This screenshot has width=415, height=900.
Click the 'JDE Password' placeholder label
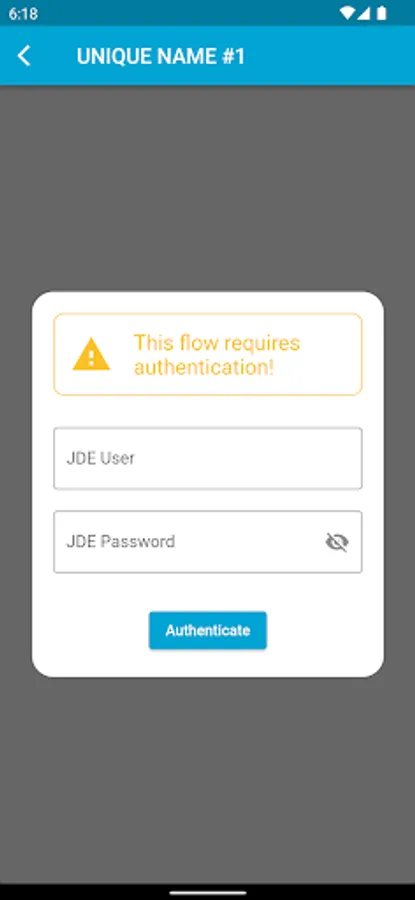click(x=121, y=542)
